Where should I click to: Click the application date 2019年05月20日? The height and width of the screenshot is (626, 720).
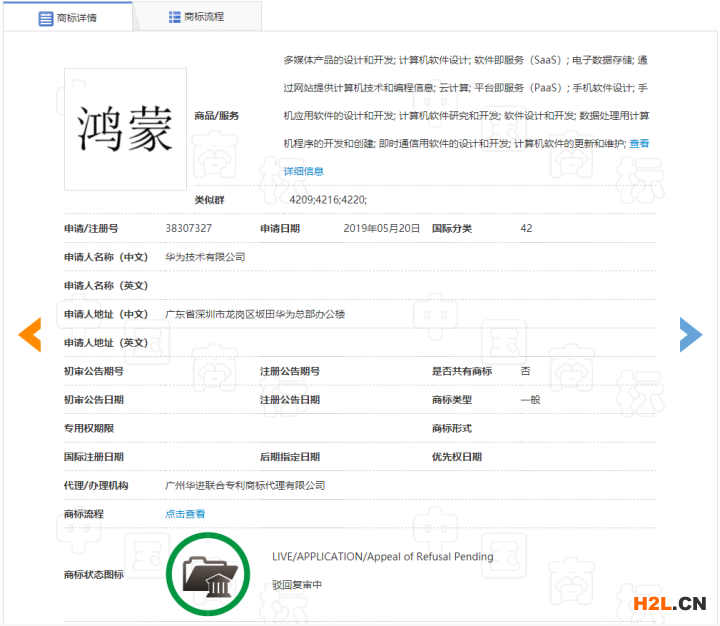381,229
